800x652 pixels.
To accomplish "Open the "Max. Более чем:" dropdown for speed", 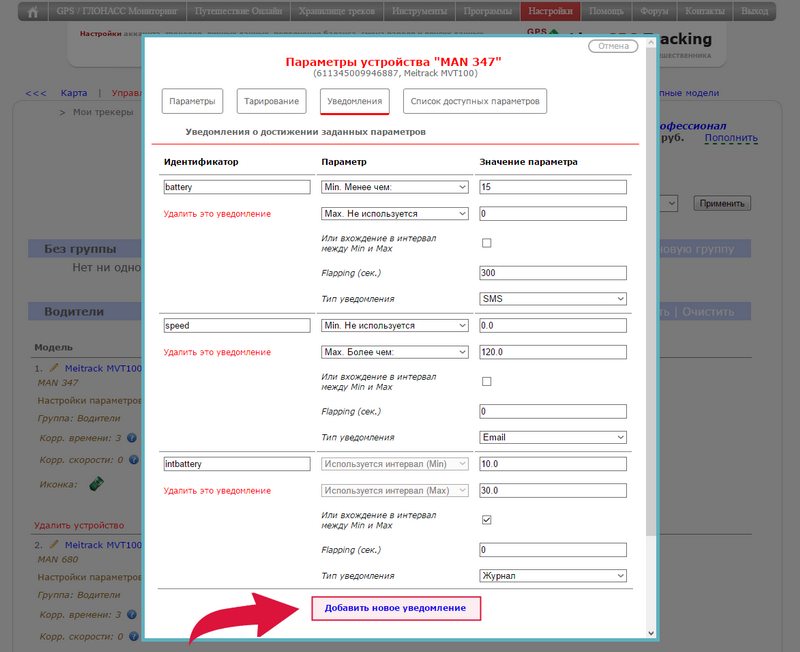I will tap(394, 352).
